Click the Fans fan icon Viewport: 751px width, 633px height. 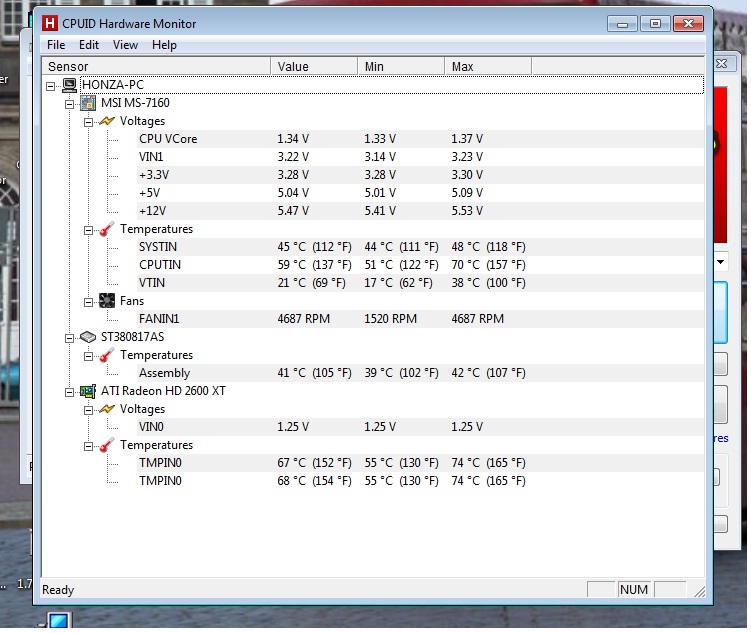tap(107, 301)
